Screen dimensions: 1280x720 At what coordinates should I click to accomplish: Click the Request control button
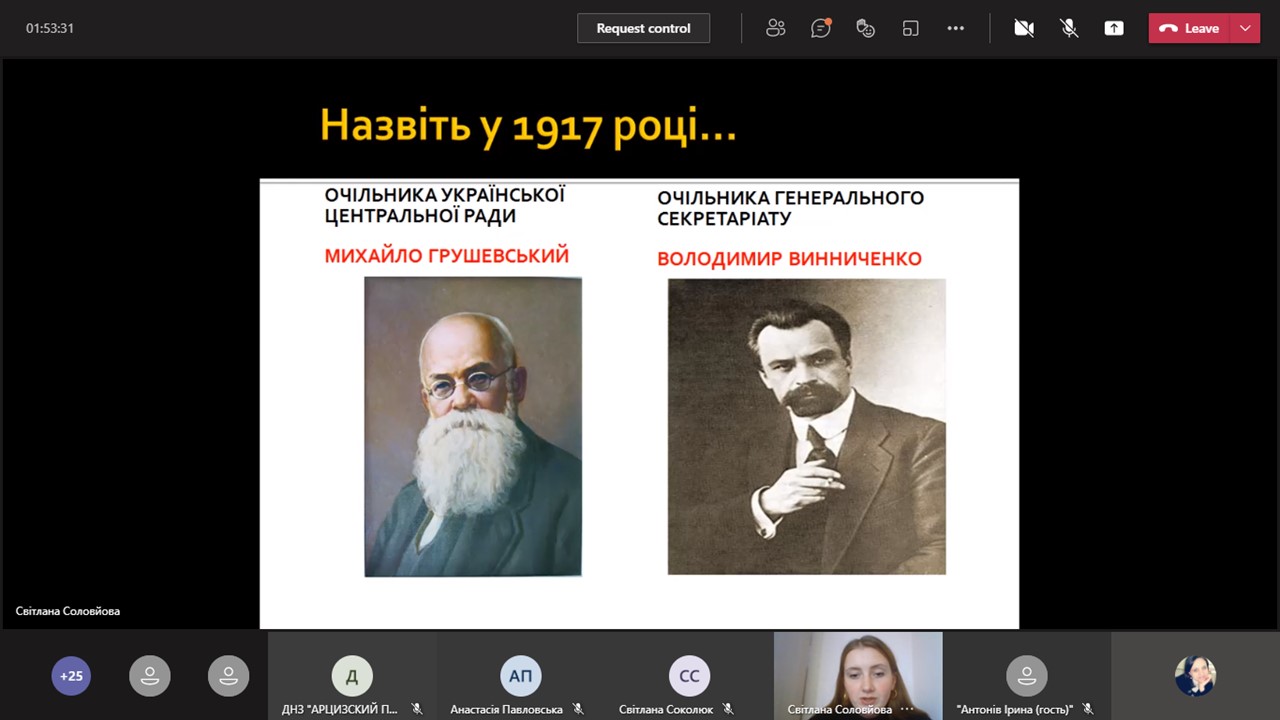[x=643, y=28]
